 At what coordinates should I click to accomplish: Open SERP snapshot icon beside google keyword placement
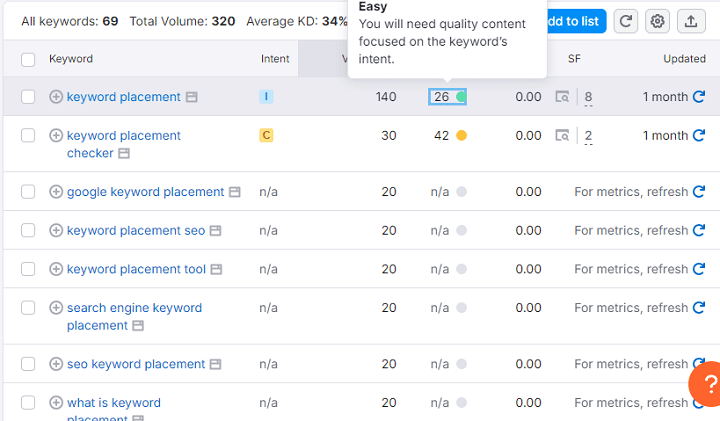(x=234, y=192)
